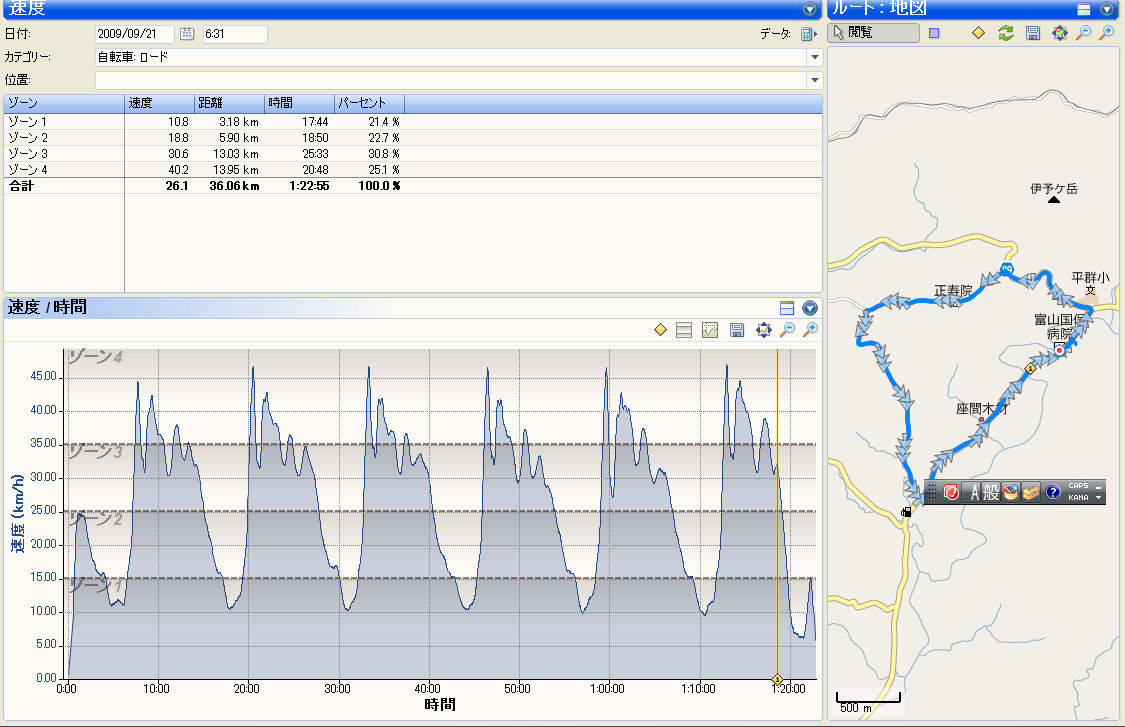The height and width of the screenshot is (727, 1125).
Task: Open the route map round menu button
Action: click(1107, 9)
